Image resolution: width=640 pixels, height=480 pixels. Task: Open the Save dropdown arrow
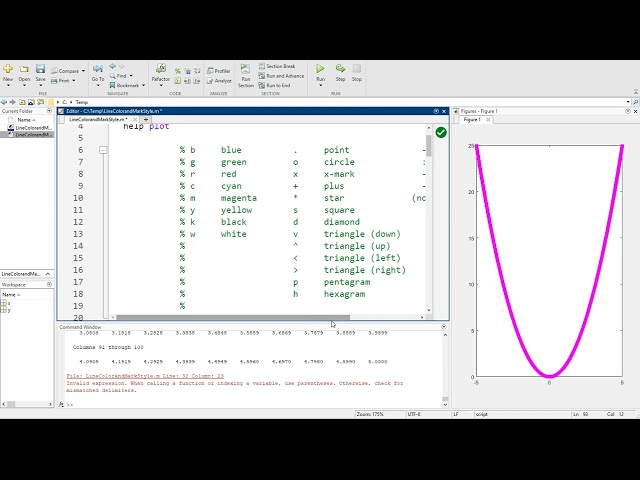[x=40, y=85]
